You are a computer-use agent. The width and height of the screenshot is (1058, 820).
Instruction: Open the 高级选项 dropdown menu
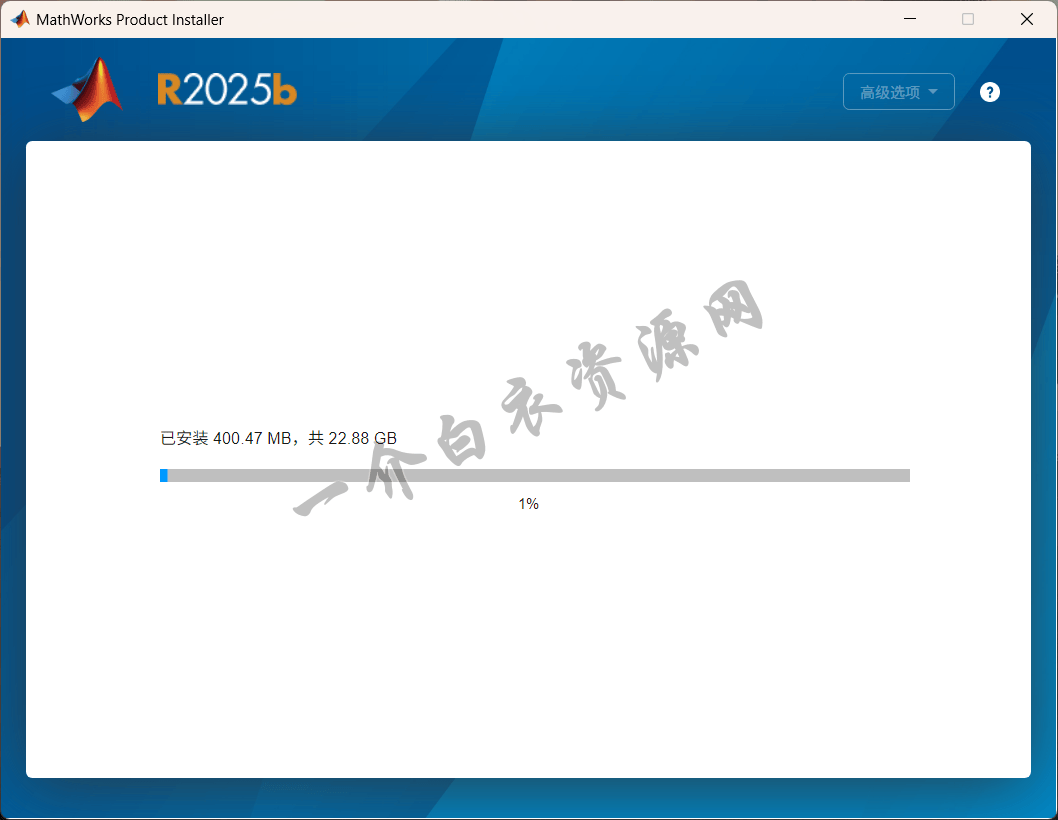(890, 92)
